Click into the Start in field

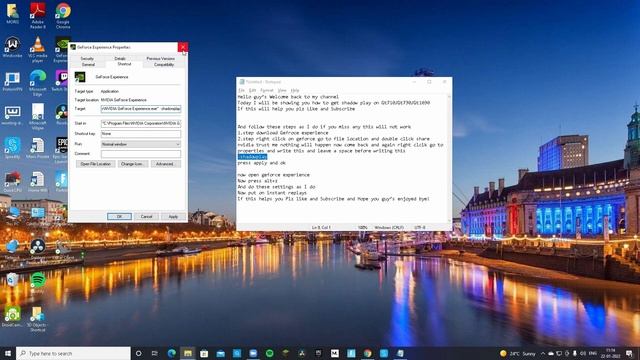click(141, 123)
